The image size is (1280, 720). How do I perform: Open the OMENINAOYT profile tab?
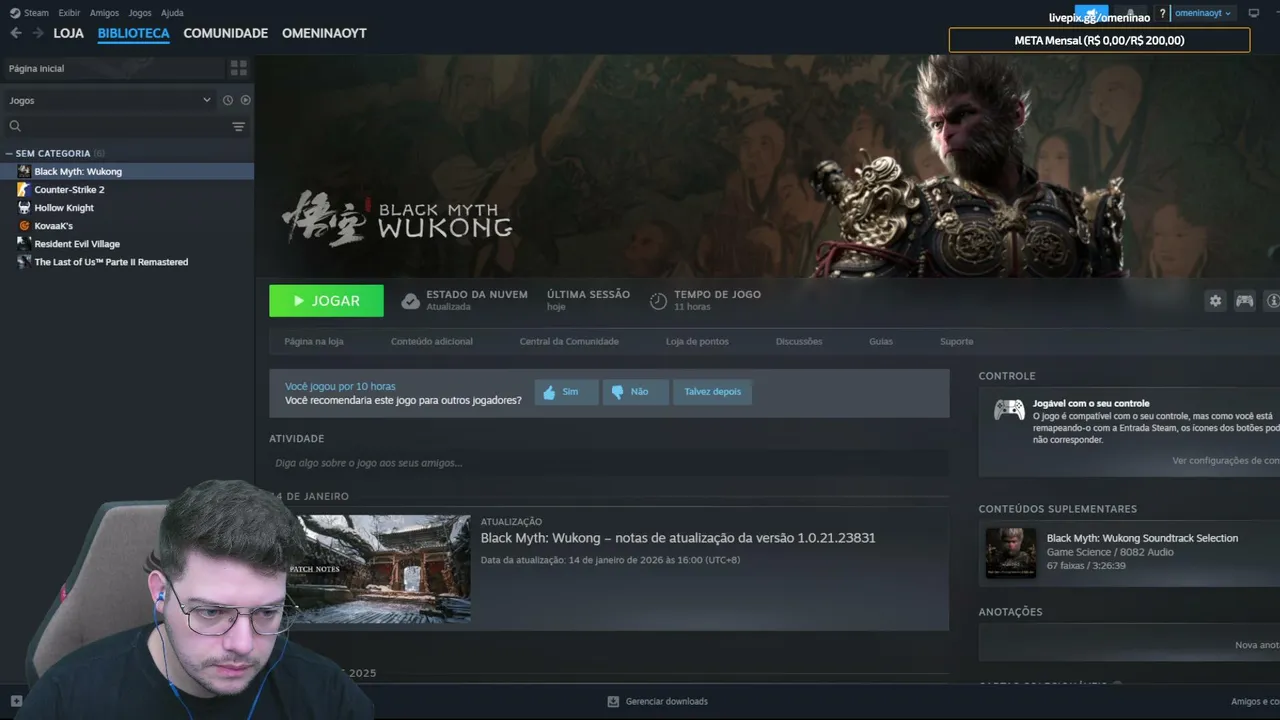coord(324,33)
